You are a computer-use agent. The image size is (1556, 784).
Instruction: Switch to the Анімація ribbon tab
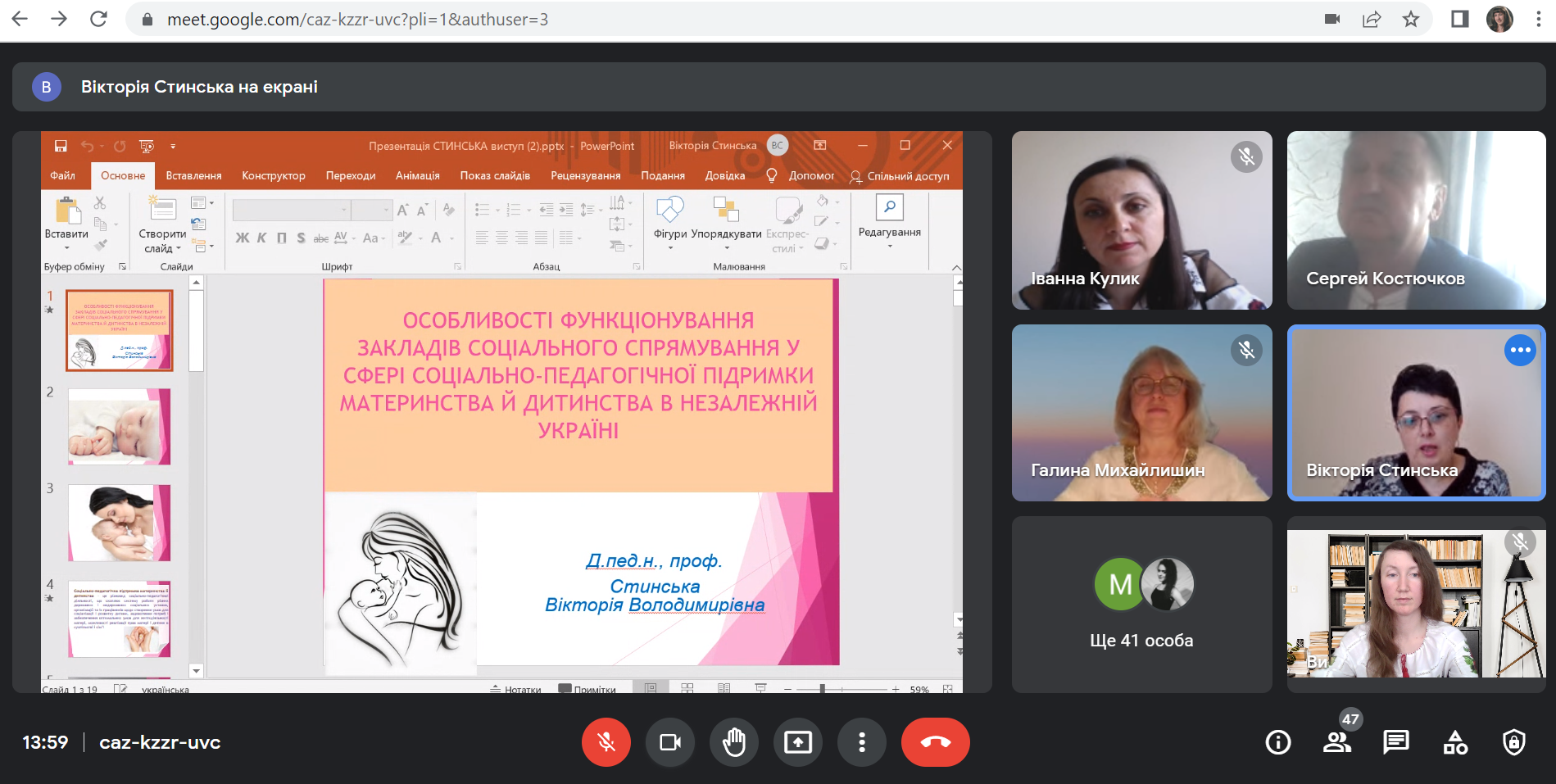pyautogui.click(x=417, y=175)
